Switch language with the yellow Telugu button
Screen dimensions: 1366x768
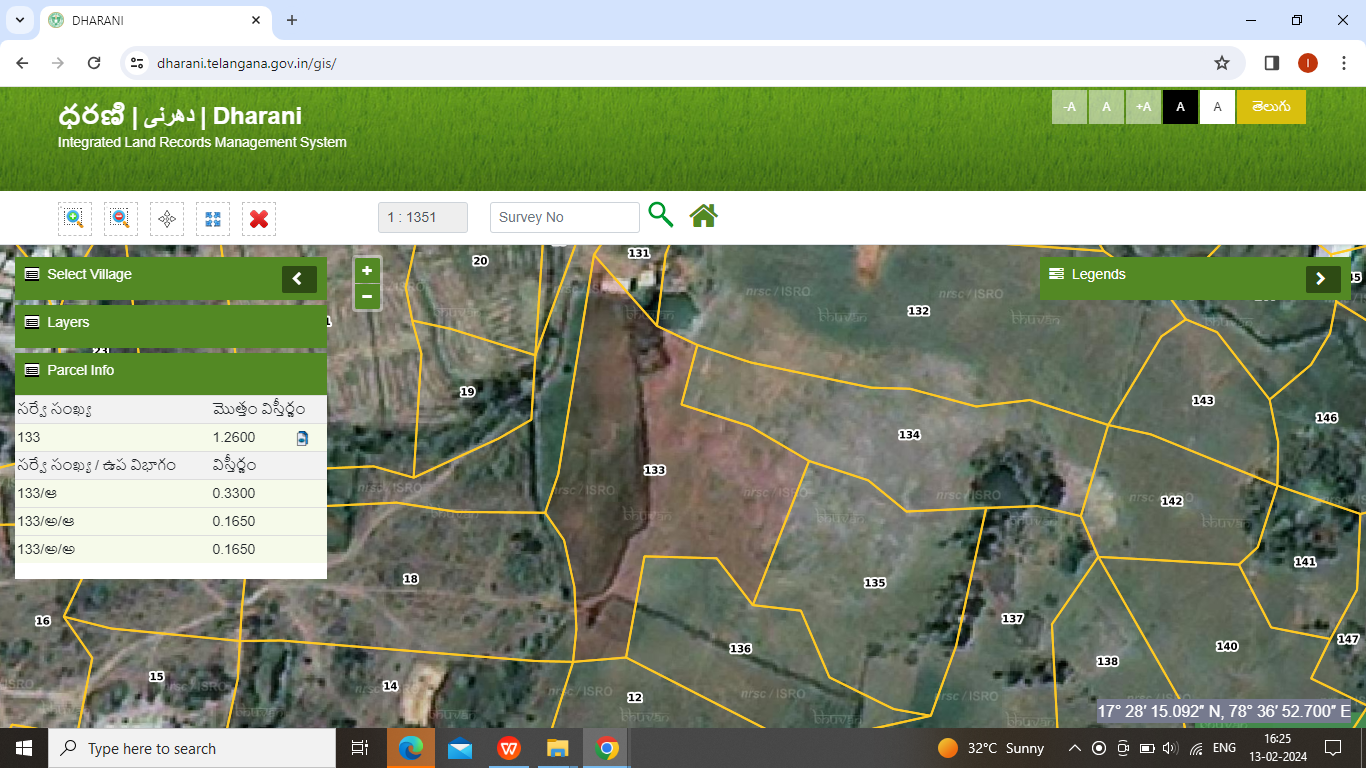1270,107
